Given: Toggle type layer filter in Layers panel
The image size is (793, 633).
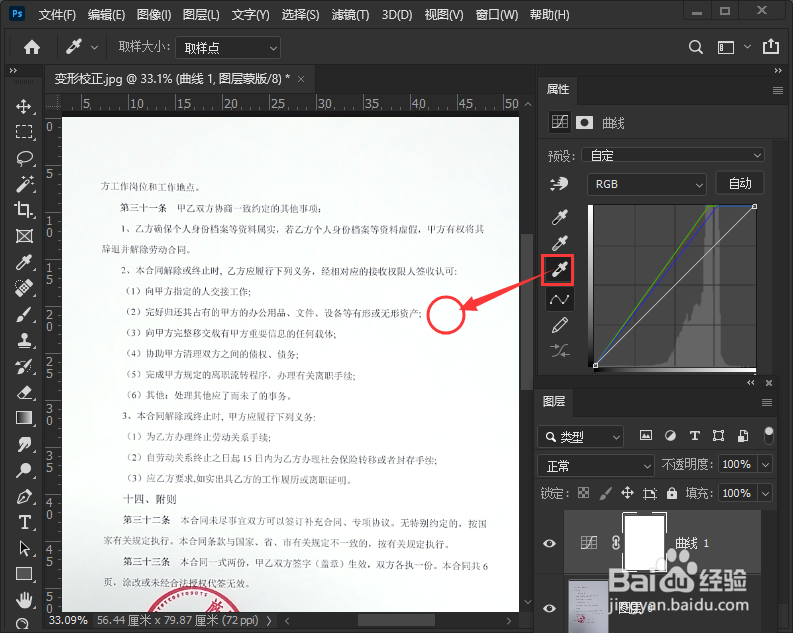Looking at the screenshot, I should point(695,436).
